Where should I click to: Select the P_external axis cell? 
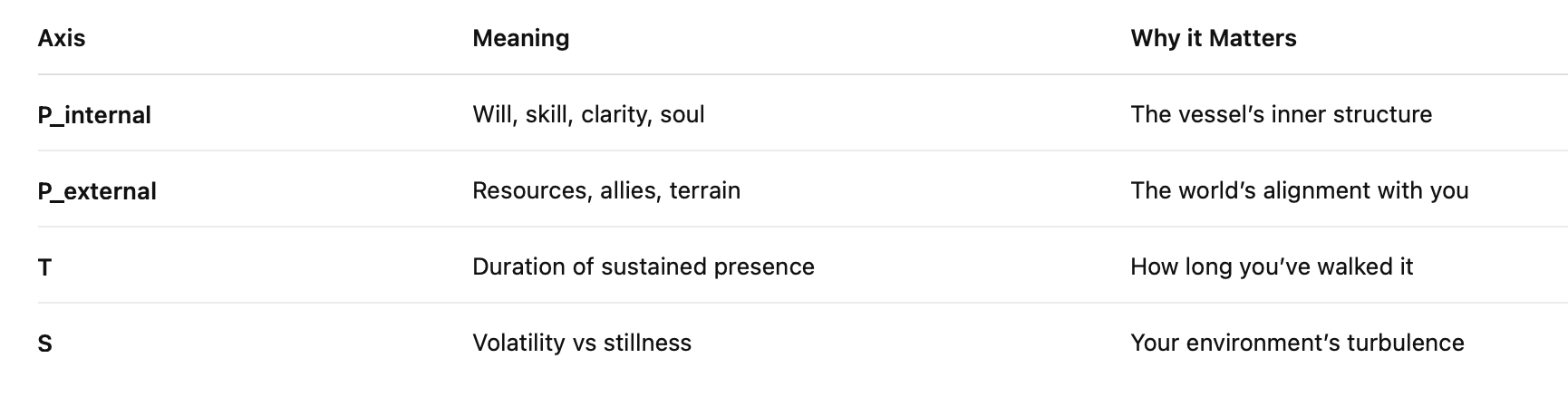tap(97, 191)
